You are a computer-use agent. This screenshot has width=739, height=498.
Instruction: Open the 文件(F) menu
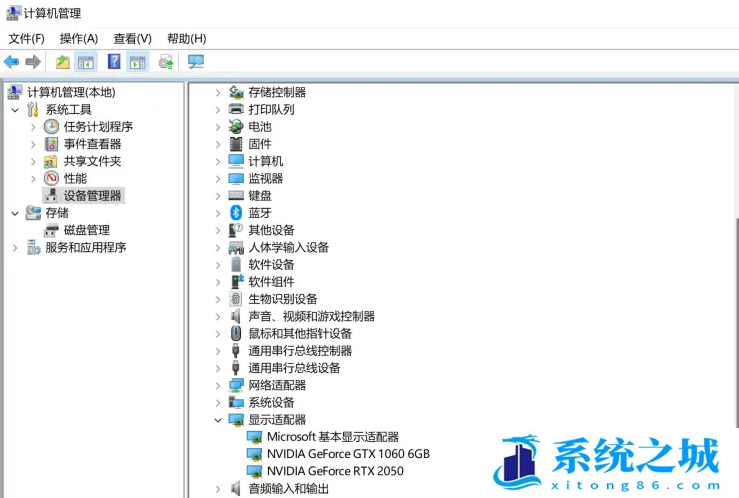click(27, 38)
